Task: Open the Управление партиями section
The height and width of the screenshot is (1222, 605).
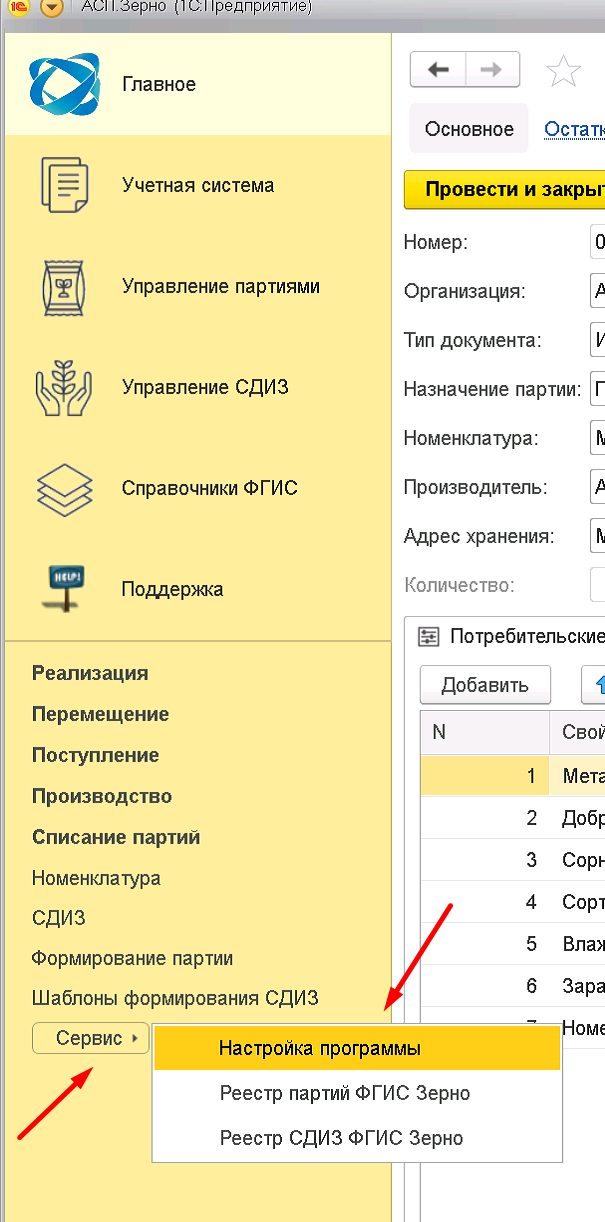Action: tap(197, 286)
